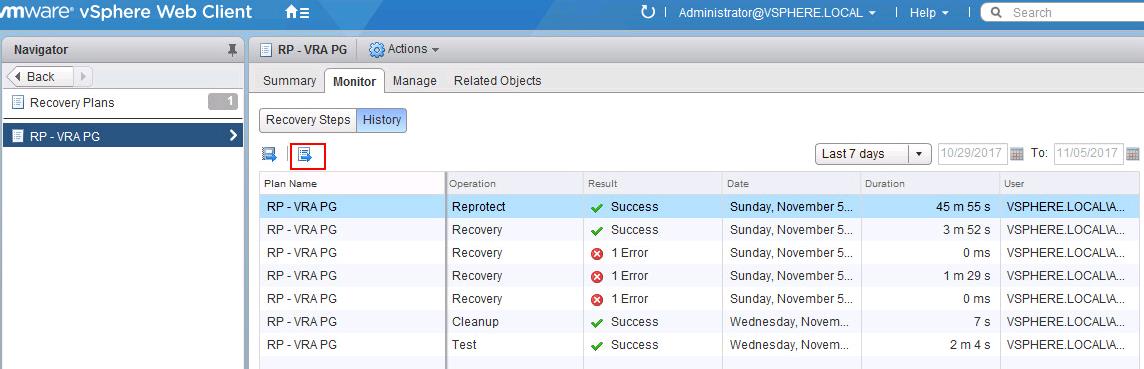The width and height of the screenshot is (1144, 369).
Task: Click the error icon in 1 m 29 s row
Action: coord(597,276)
